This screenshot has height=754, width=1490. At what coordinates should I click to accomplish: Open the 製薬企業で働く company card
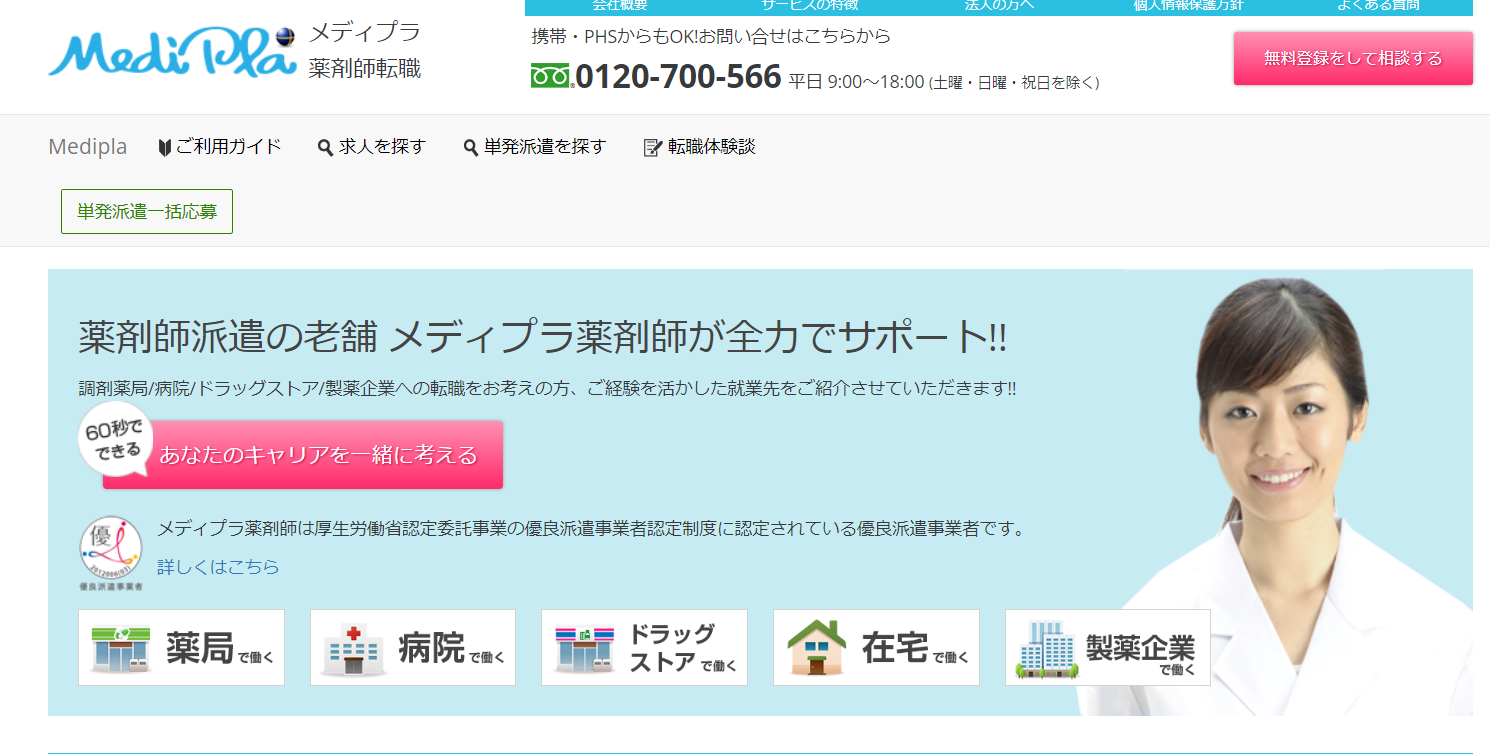1108,648
